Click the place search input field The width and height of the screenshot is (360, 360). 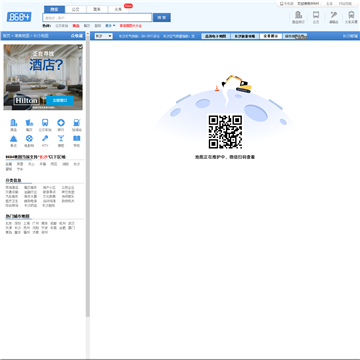97,18
